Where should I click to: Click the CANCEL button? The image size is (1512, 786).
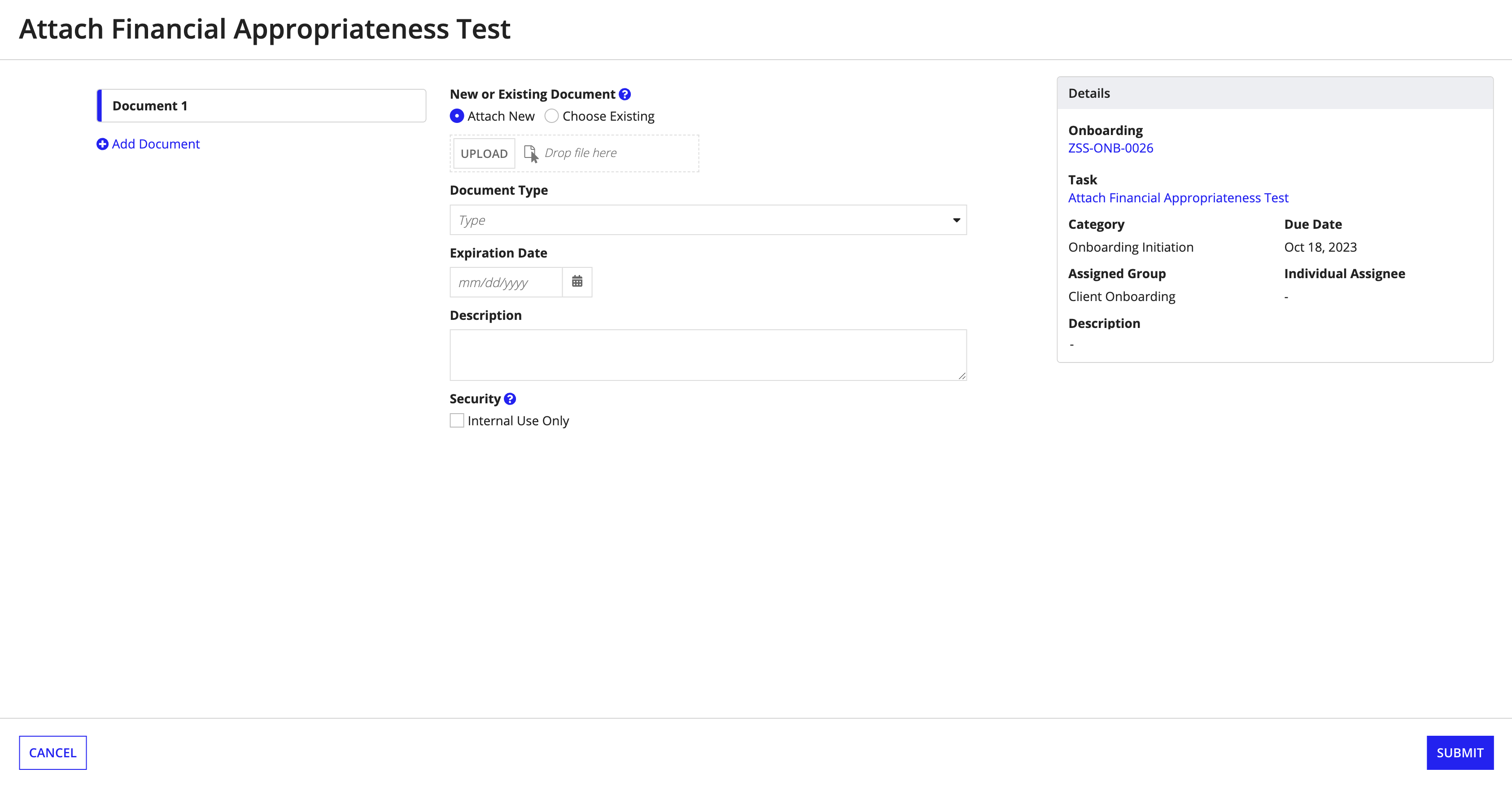pyautogui.click(x=52, y=752)
